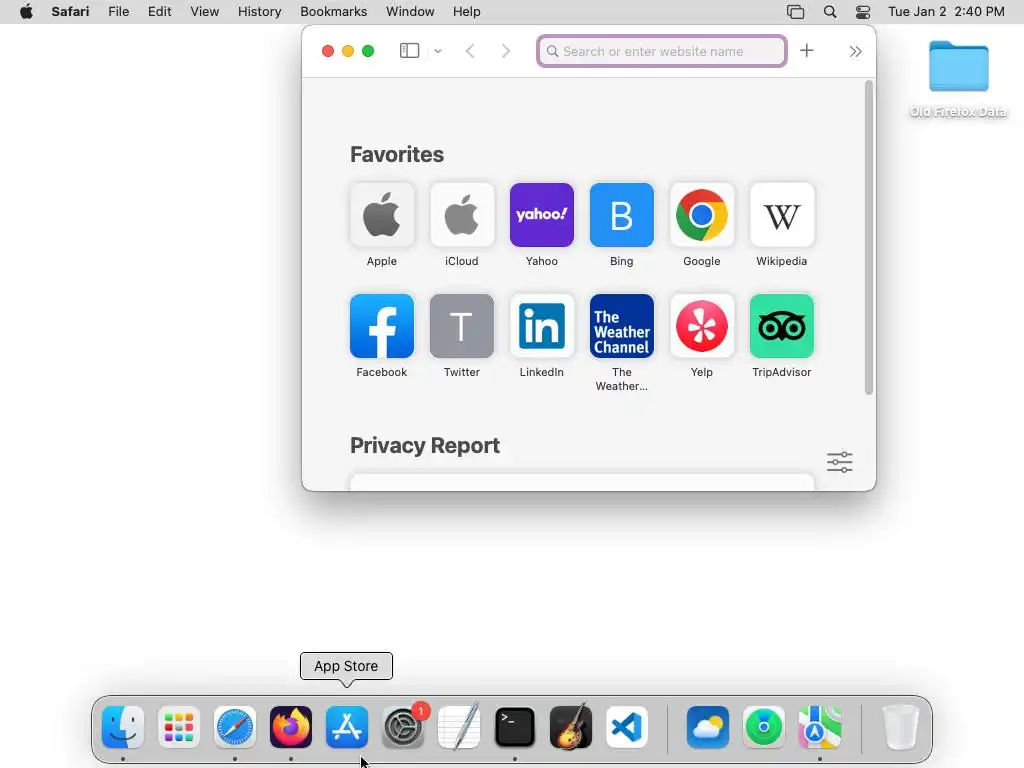Open the Apple logo menu in menu bar
The width and height of the screenshot is (1024, 768).
coord(26,12)
